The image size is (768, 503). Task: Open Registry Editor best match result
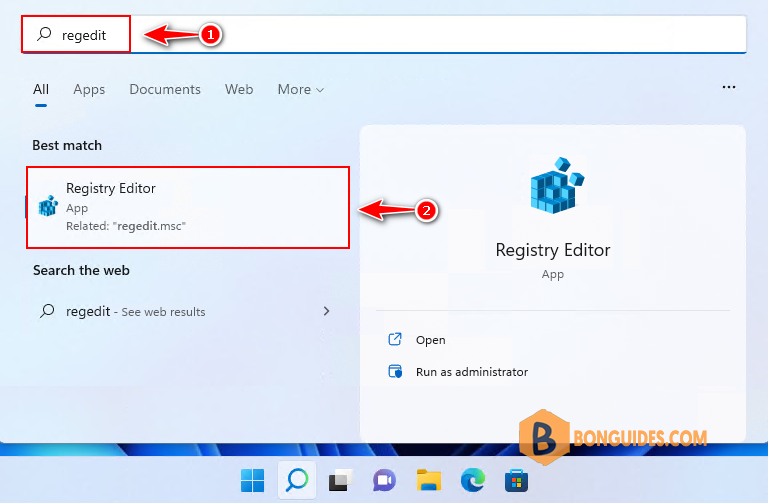(188, 207)
